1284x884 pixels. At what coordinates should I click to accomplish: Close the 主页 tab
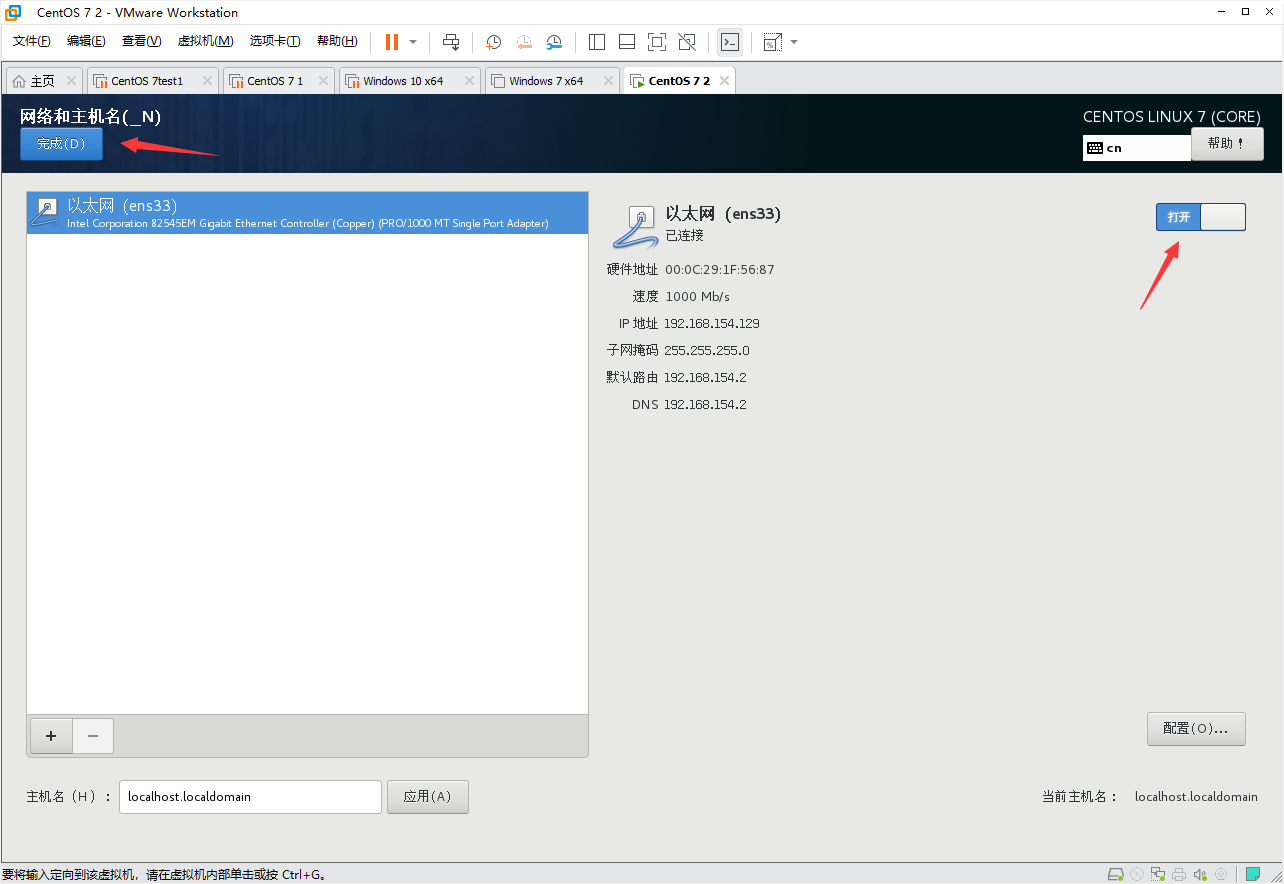point(71,81)
